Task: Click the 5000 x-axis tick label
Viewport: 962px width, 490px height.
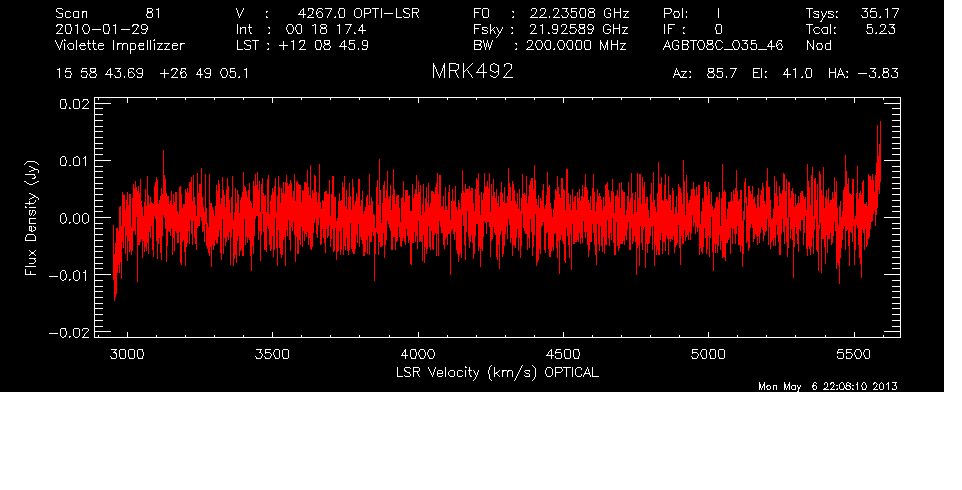Action: (708, 354)
